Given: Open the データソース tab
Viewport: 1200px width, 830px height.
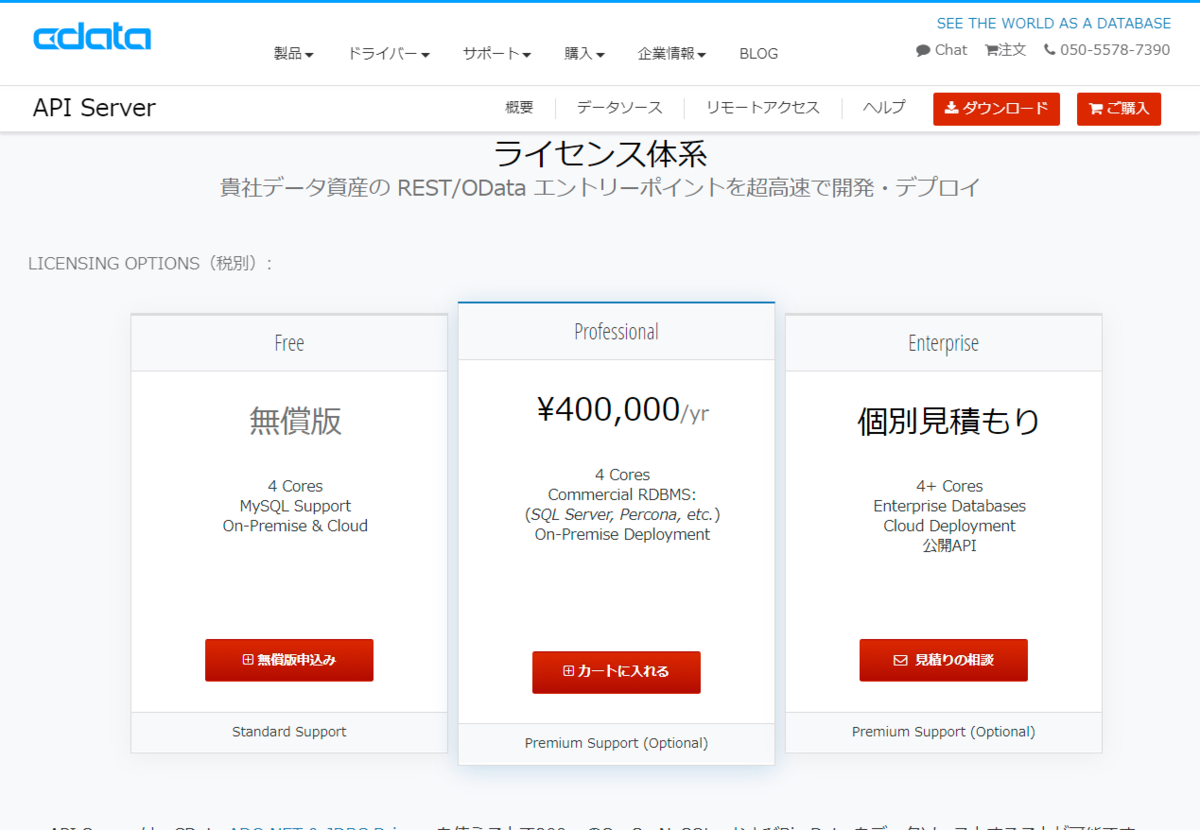Looking at the screenshot, I should coord(620,108).
